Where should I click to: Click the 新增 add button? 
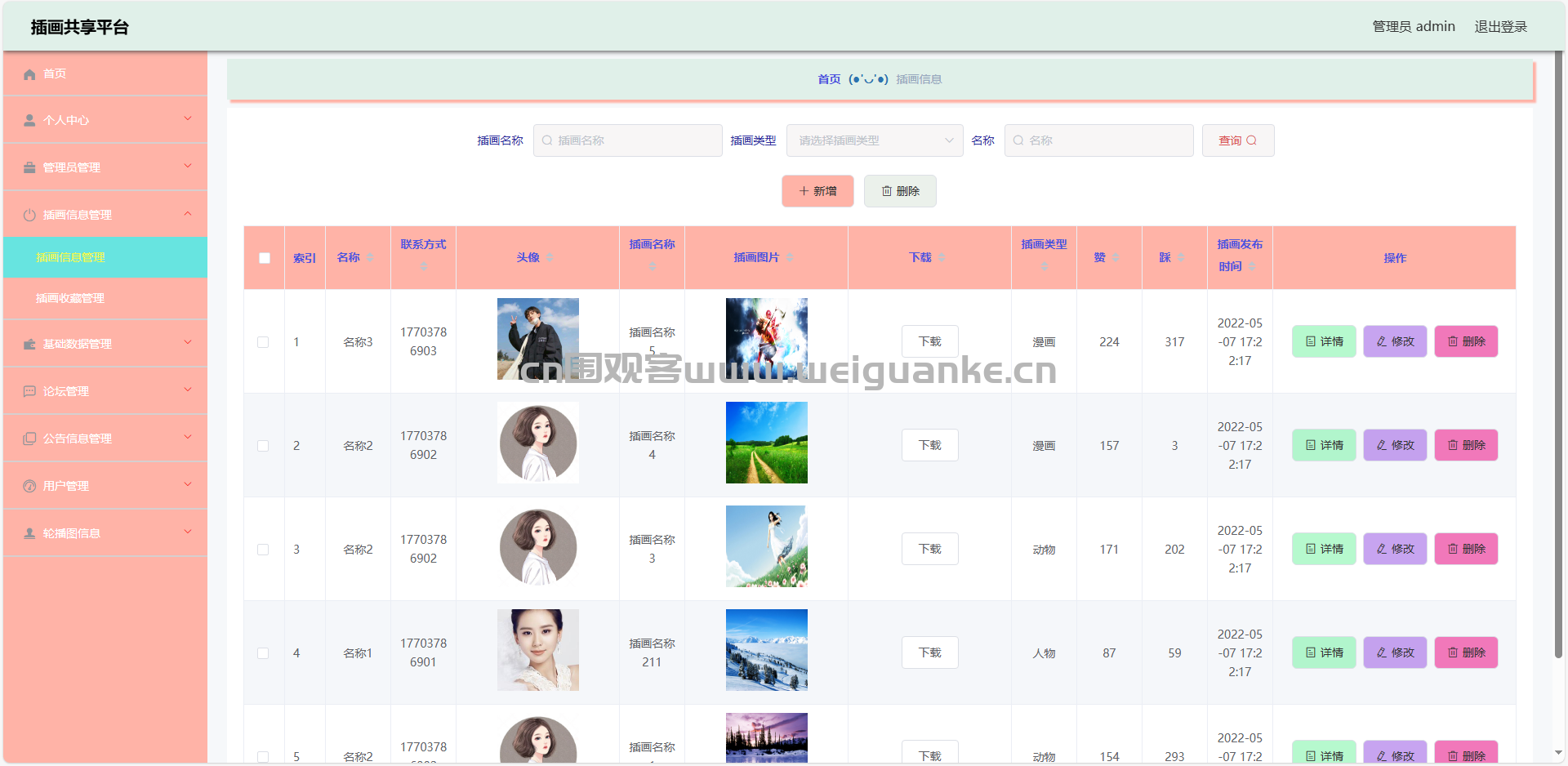tap(817, 191)
